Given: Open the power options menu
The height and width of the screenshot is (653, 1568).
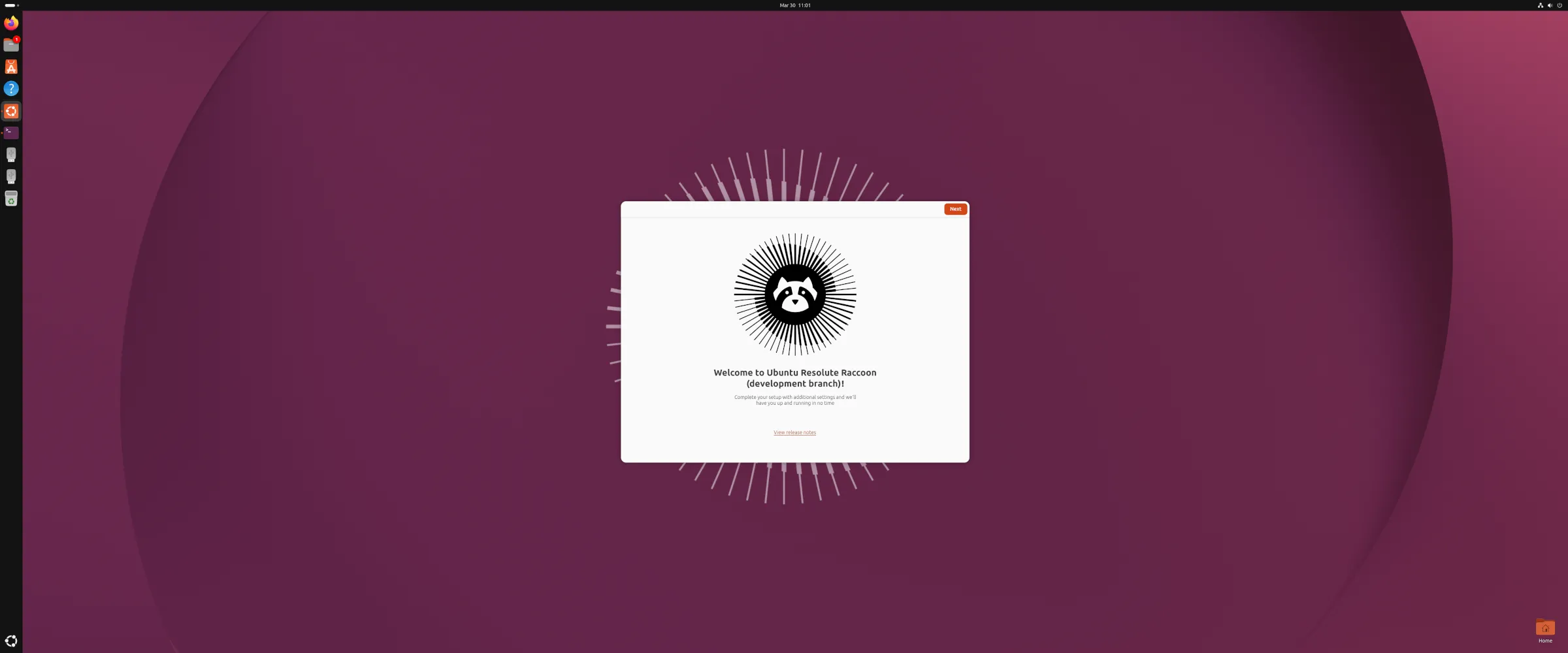Looking at the screenshot, I should (x=1560, y=5).
